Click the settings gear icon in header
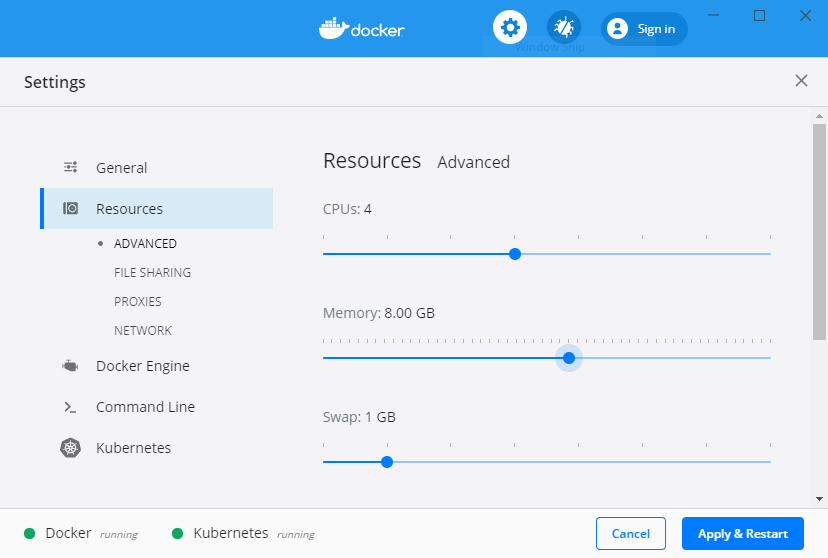This screenshot has height=558, width=828. (x=510, y=27)
